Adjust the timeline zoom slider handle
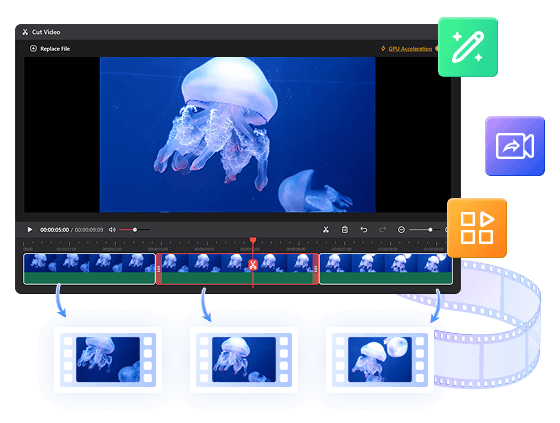The image size is (560, 423). coord(430,229)
